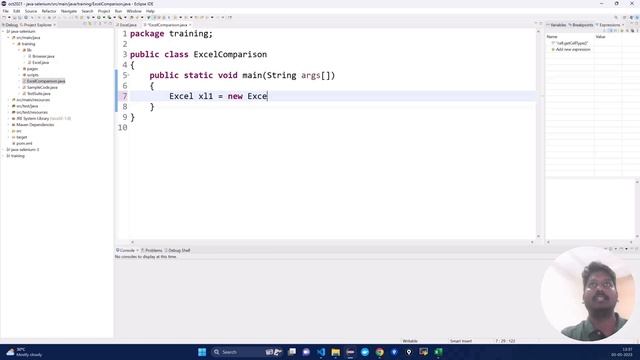Viewport: 640px width, 360px height.
Task: Select Excel.java in the lib package
Action: [40, 62]
